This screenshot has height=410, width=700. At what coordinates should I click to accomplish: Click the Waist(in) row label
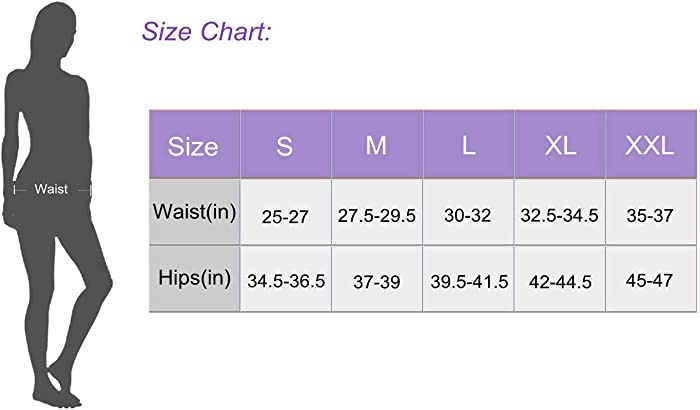click(x=195, y=212)
